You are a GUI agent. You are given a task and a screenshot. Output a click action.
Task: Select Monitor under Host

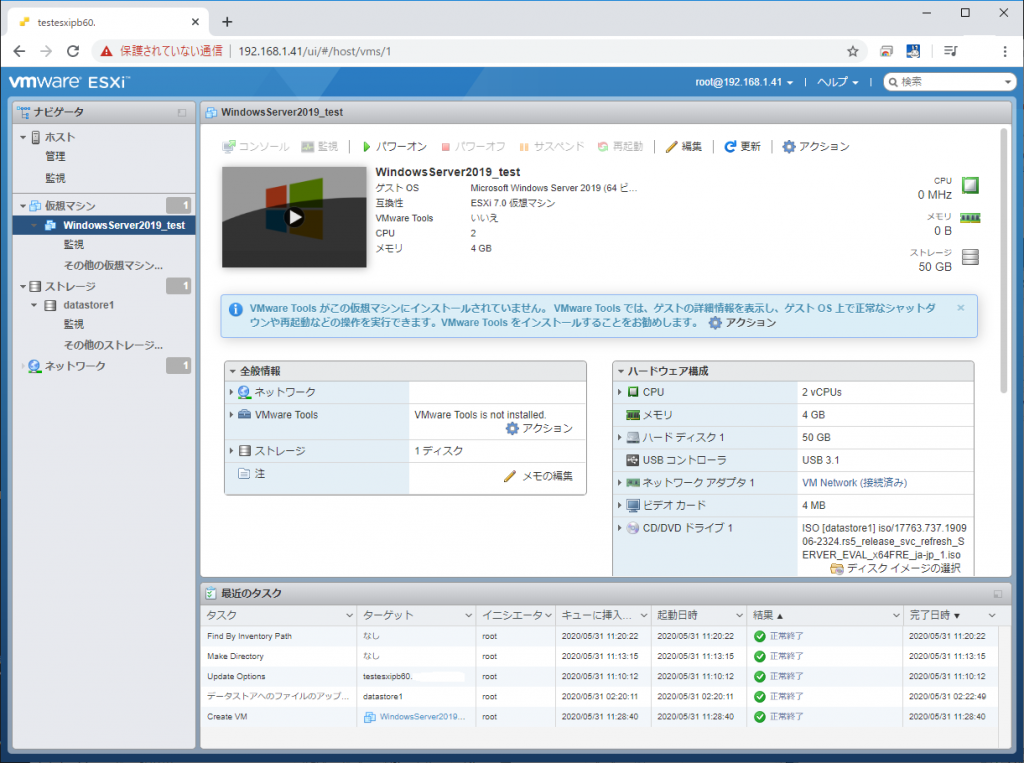tap(55, 178)
